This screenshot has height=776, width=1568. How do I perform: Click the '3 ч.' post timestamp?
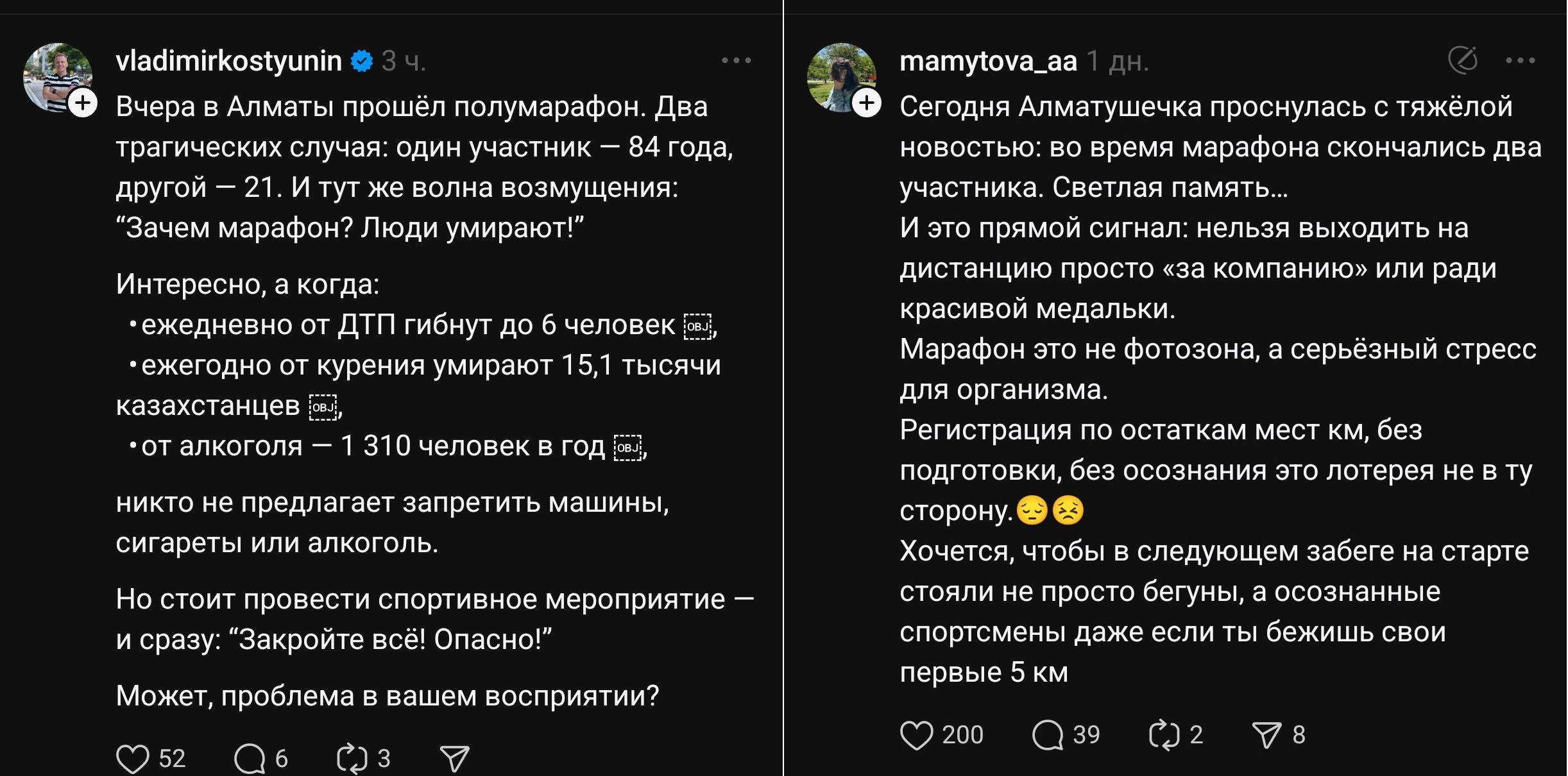click(404, 61)
